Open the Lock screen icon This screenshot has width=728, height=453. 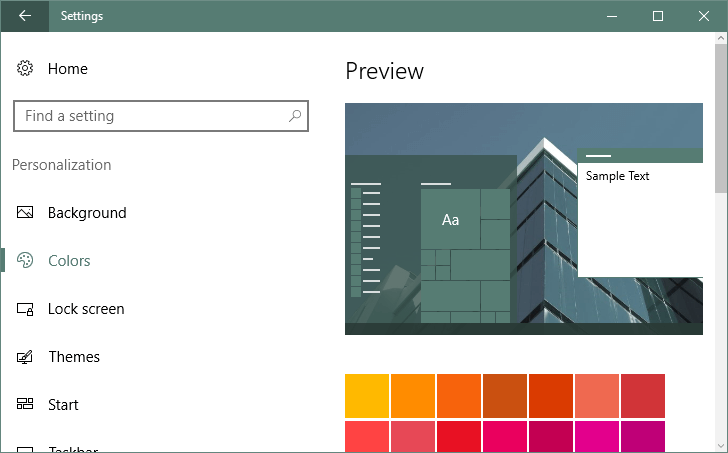tap(25, 309)
